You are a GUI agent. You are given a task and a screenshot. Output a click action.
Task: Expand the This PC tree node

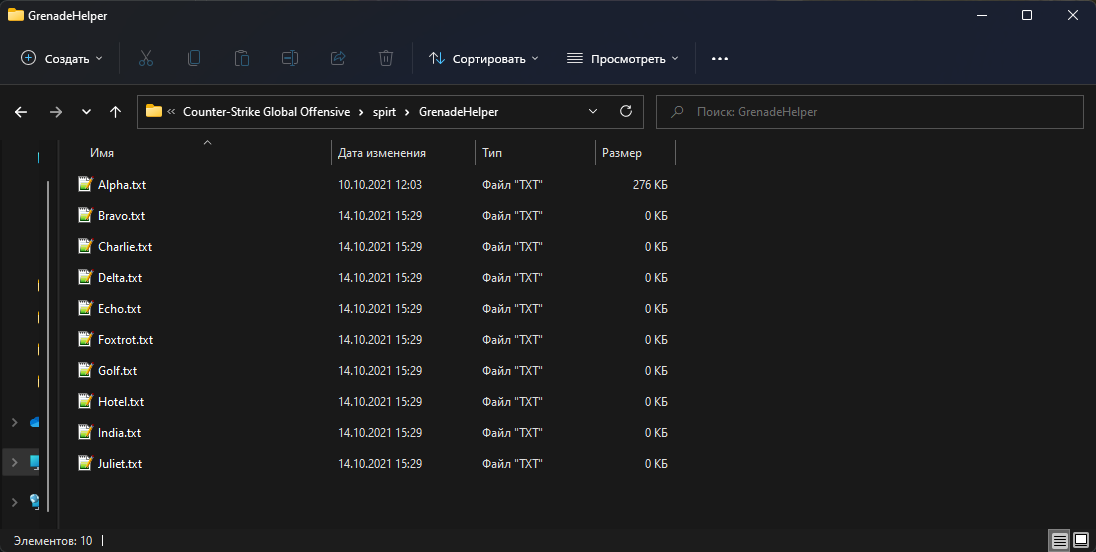[x=15, y=463]
